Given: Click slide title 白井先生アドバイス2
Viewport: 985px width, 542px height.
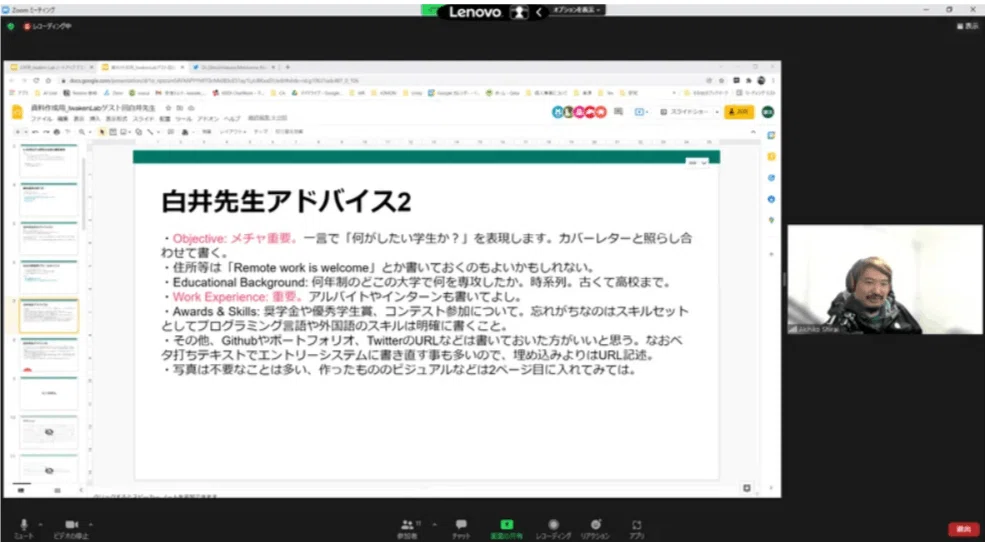Looking at the screenshot, I should [286, 202].
